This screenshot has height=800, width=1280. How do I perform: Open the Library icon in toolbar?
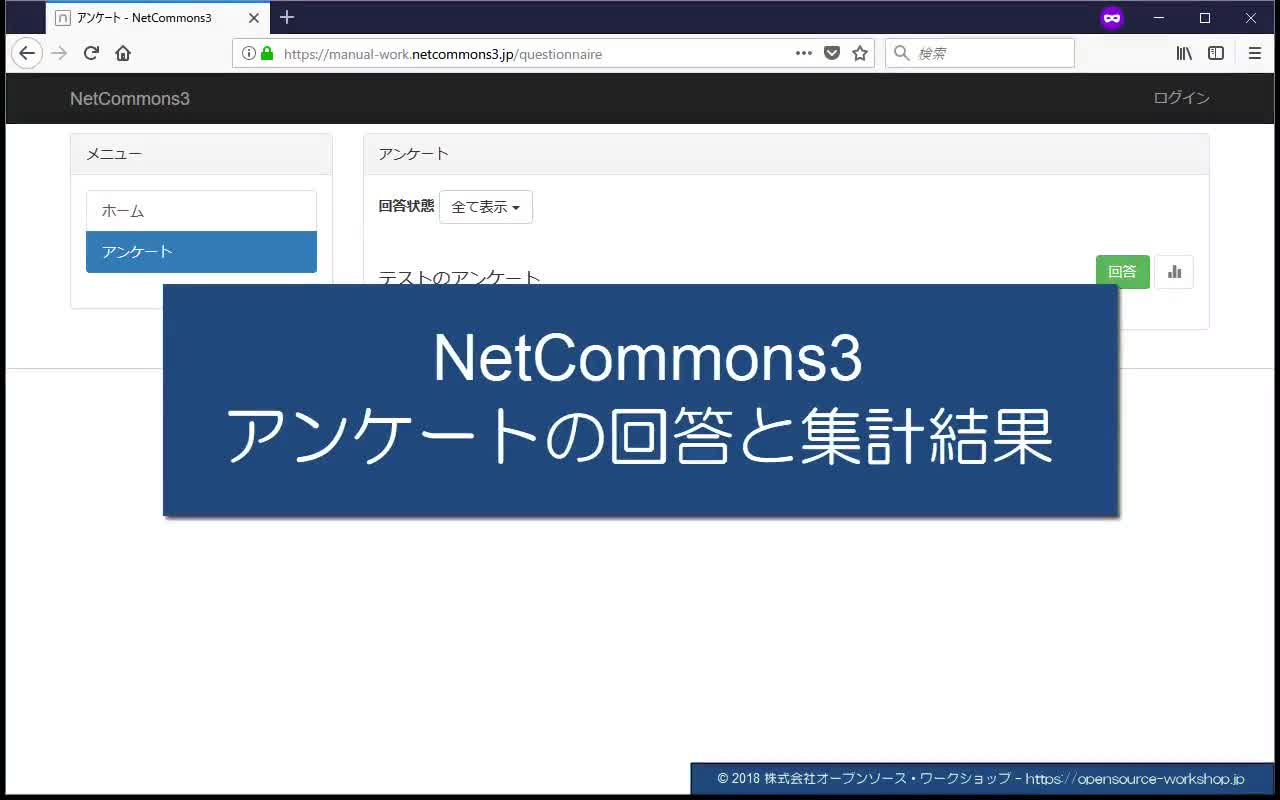(x=1184, y=53)
